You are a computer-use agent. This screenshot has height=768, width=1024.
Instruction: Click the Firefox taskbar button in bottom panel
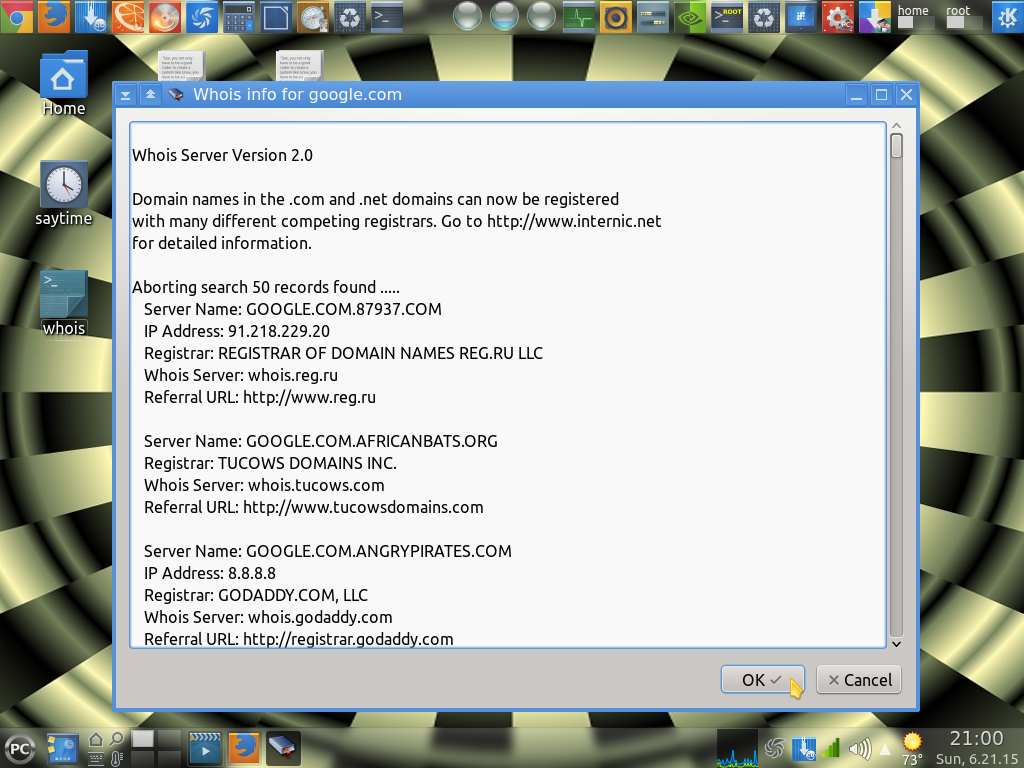coord(243,748)
